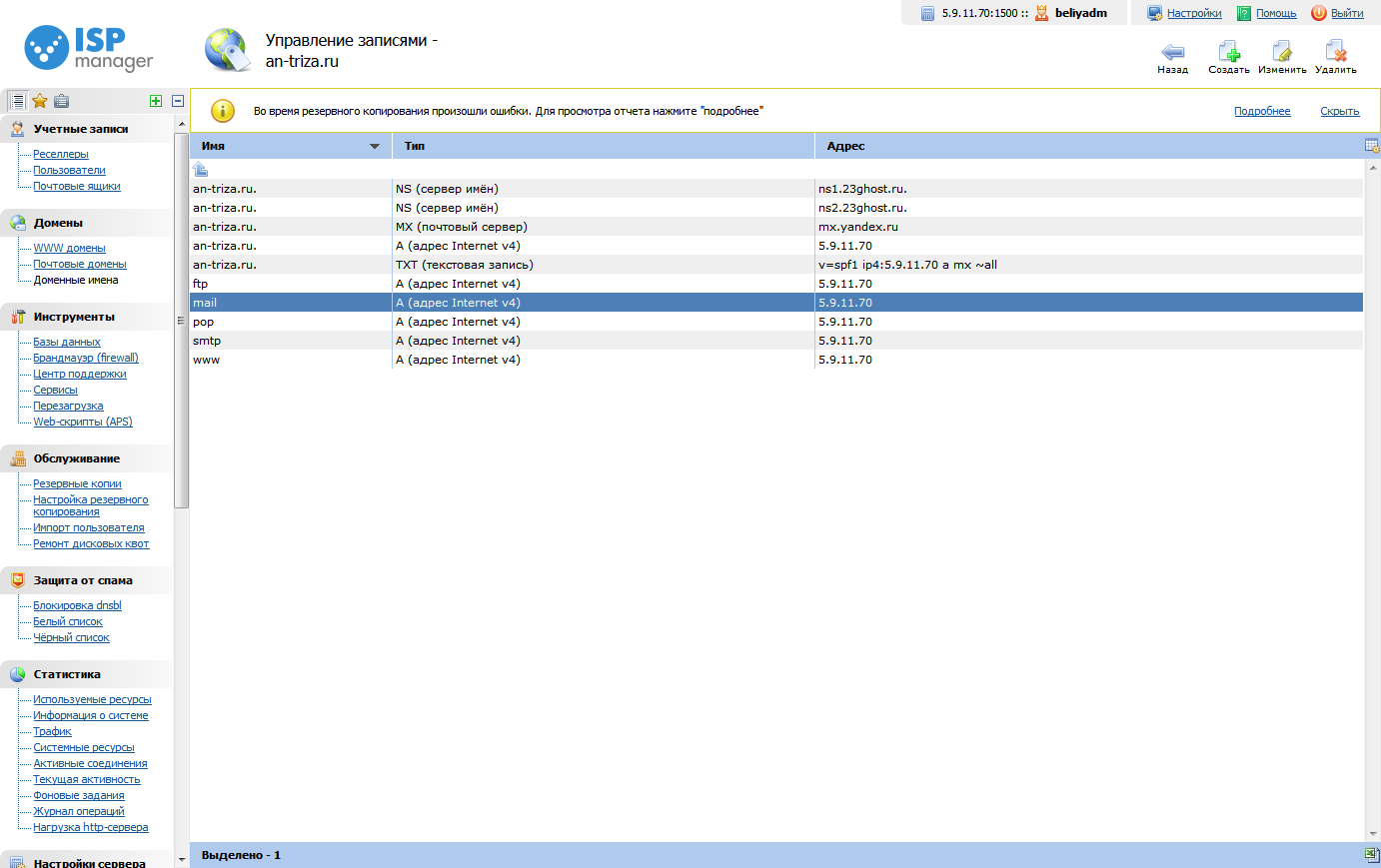Open the table column settings icon
The height and width of the screenshot is (868, 1381).
point(1372,146)
